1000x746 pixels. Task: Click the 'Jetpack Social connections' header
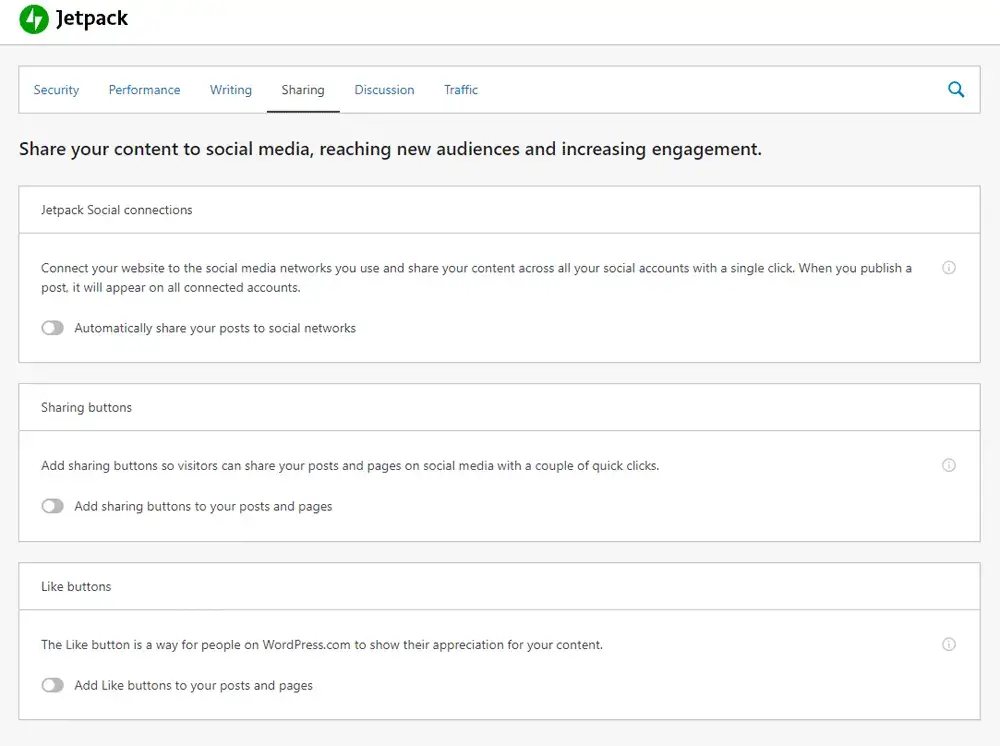point(116,210)
